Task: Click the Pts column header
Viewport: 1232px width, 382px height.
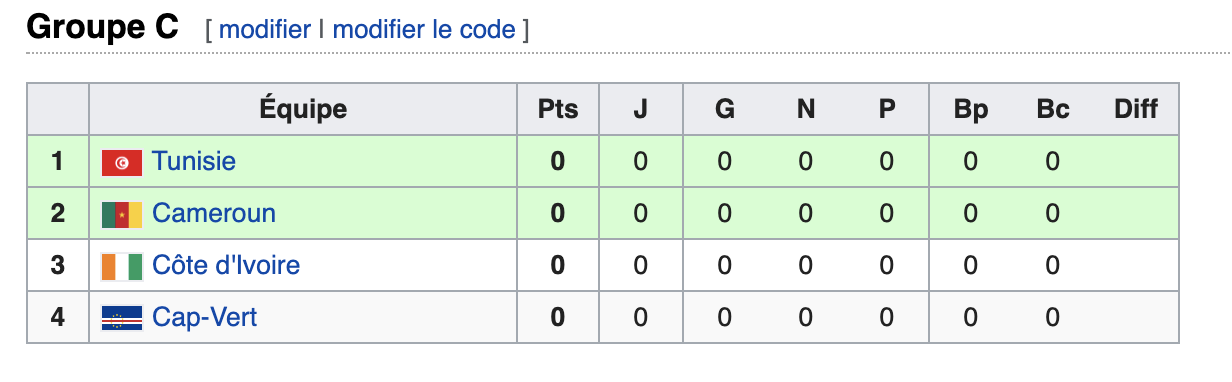Action: (558, 108)
